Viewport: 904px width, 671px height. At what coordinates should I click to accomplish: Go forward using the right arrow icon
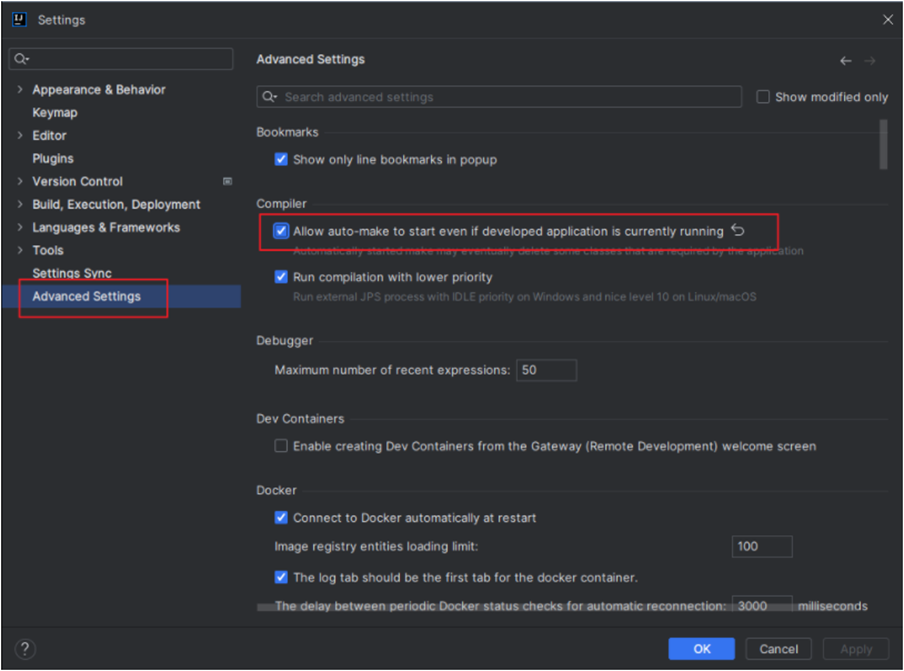pyautogui.click(x=870, y=61)
